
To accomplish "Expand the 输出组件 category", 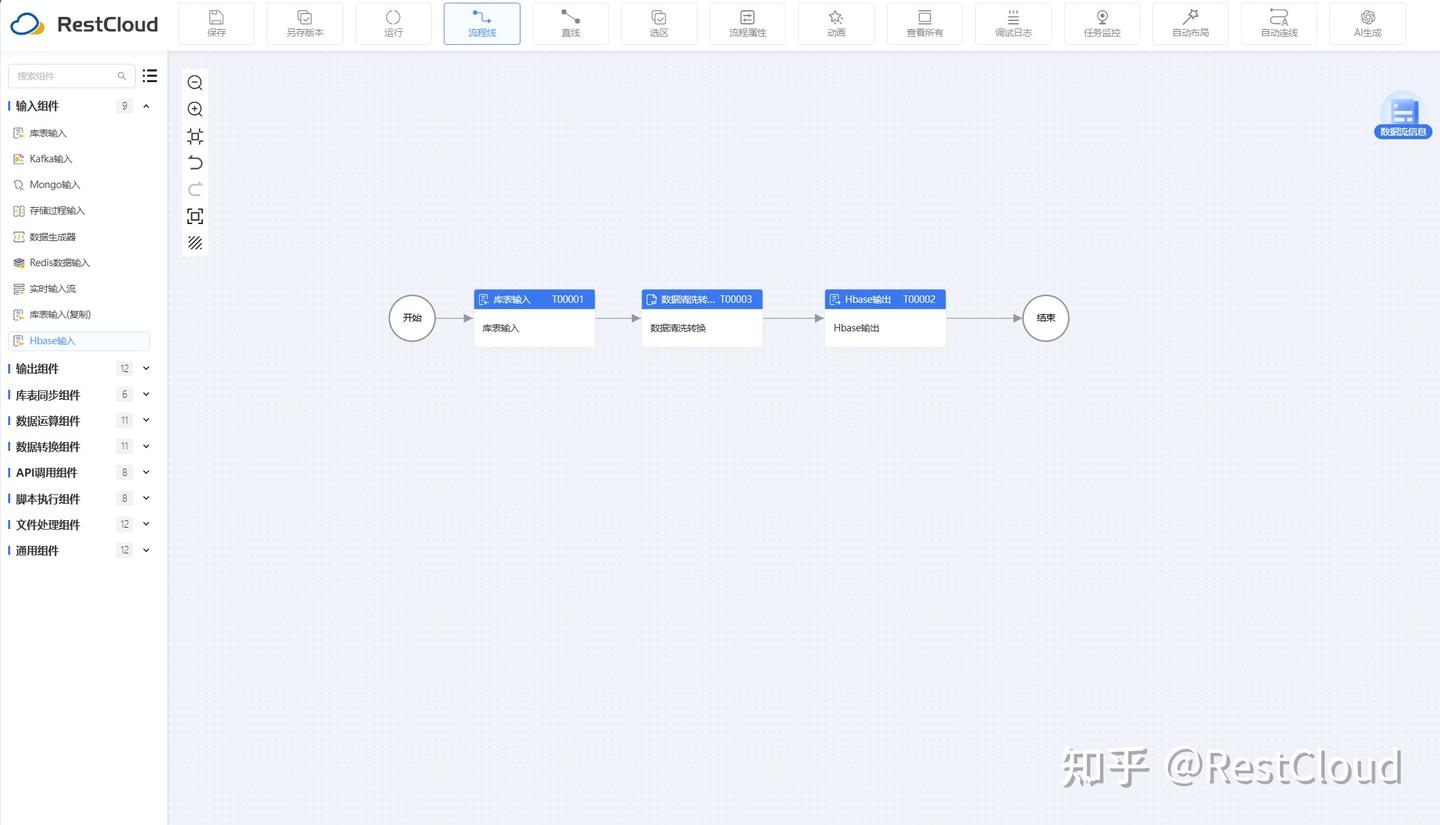I will [x=145, y=368].
